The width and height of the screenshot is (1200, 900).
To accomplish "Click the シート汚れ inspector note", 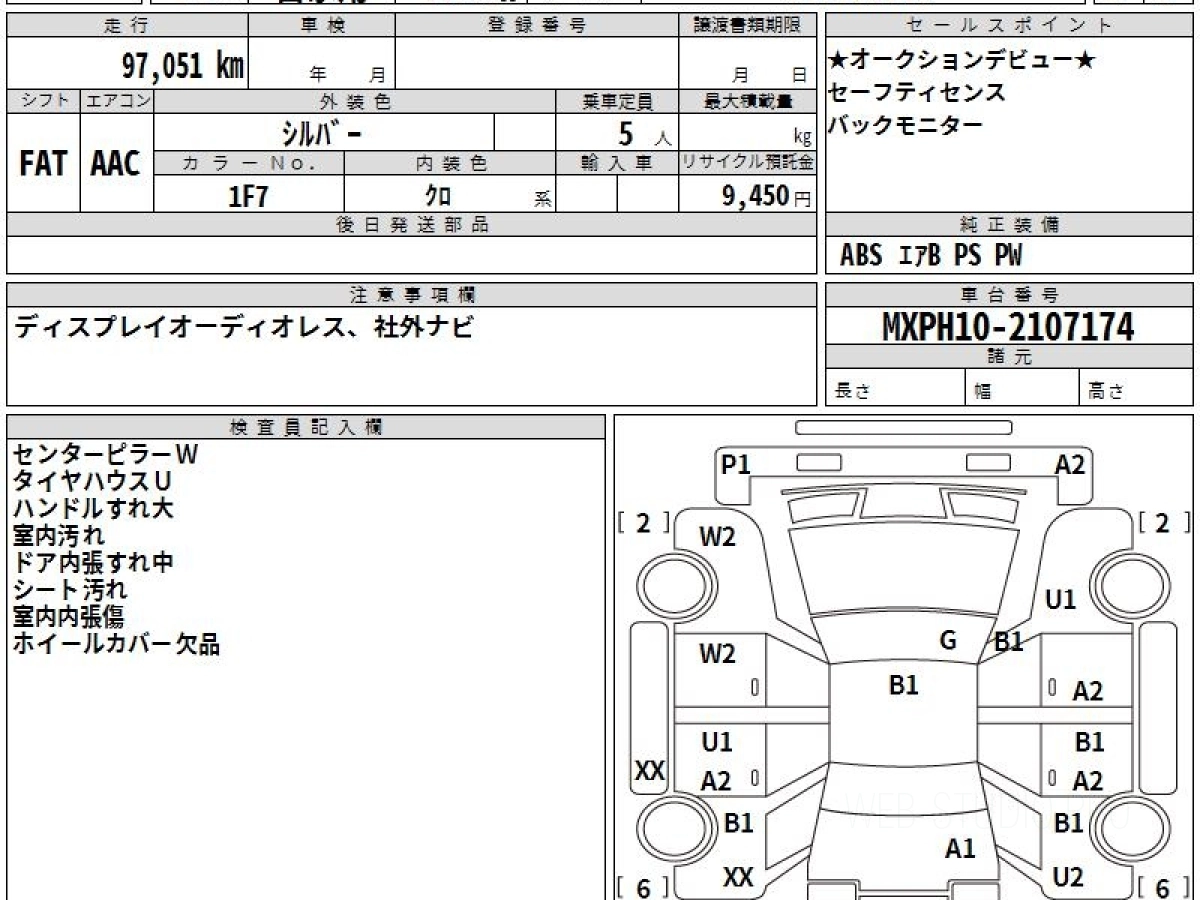I will pos(69,589).
